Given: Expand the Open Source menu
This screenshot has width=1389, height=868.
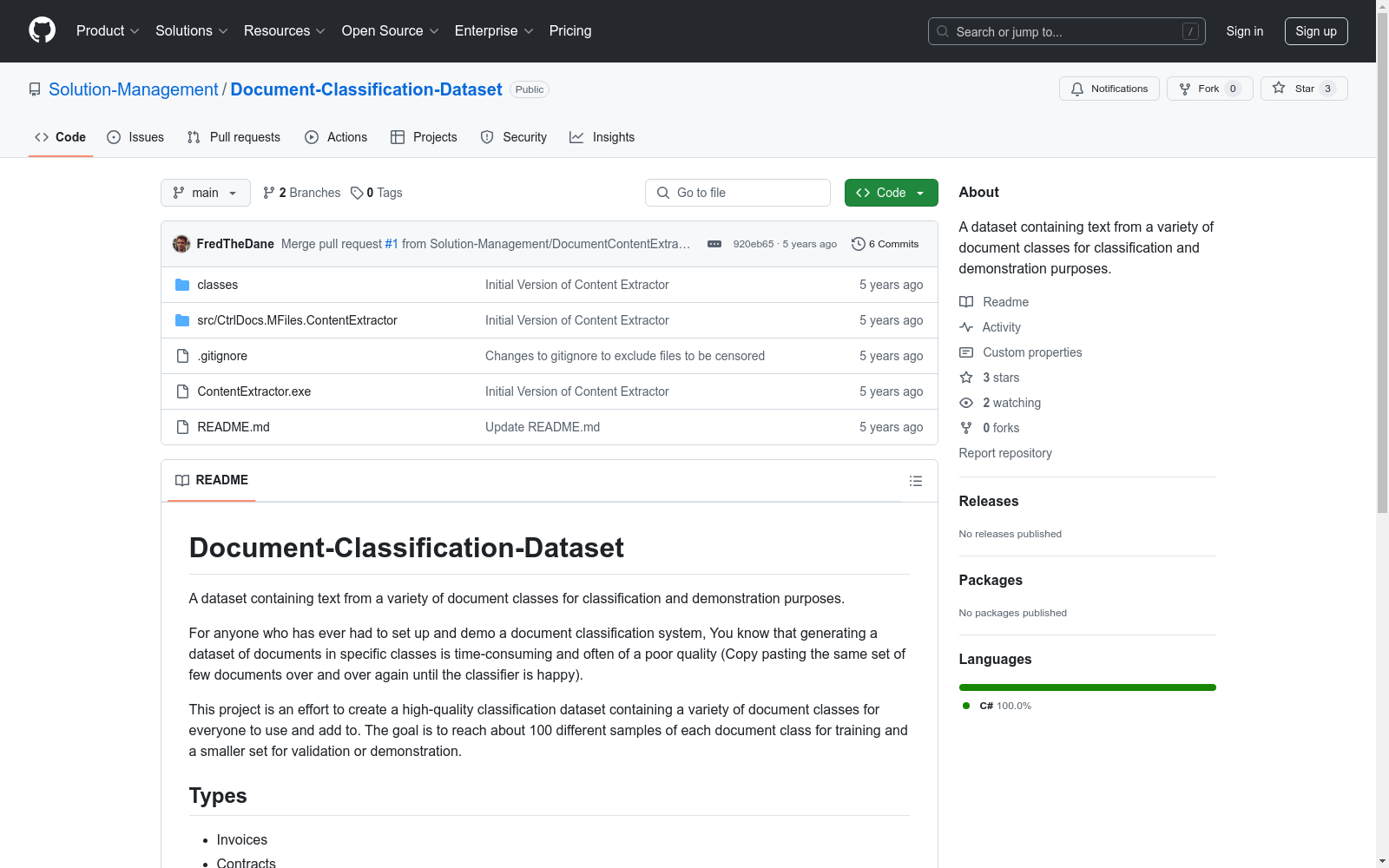Looking at the screenshot, I should (x=391, y=31).
